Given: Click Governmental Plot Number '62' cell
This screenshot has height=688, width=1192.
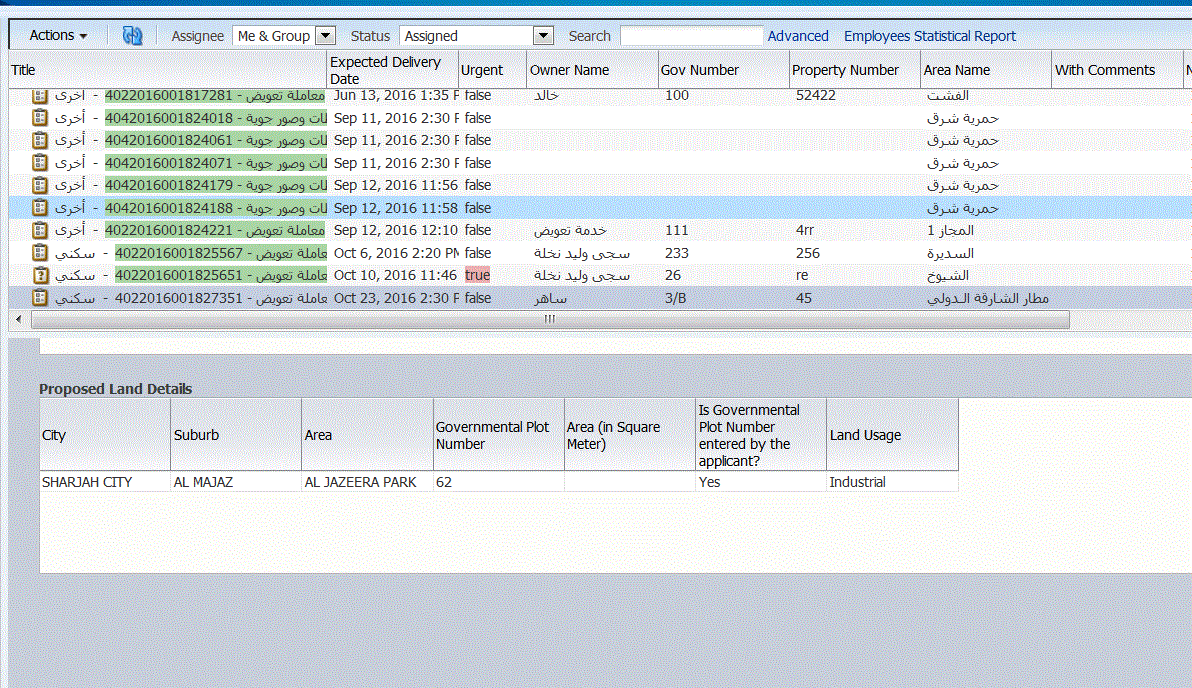Looking at the screenshot, I should point(499,482).
